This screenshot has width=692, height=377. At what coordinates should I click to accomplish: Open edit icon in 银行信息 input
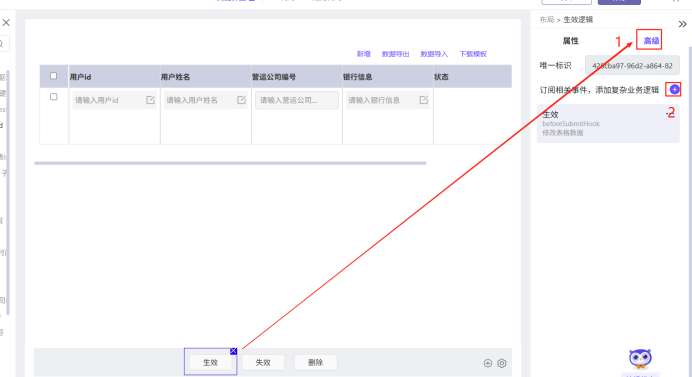click(x=424, y=100)
